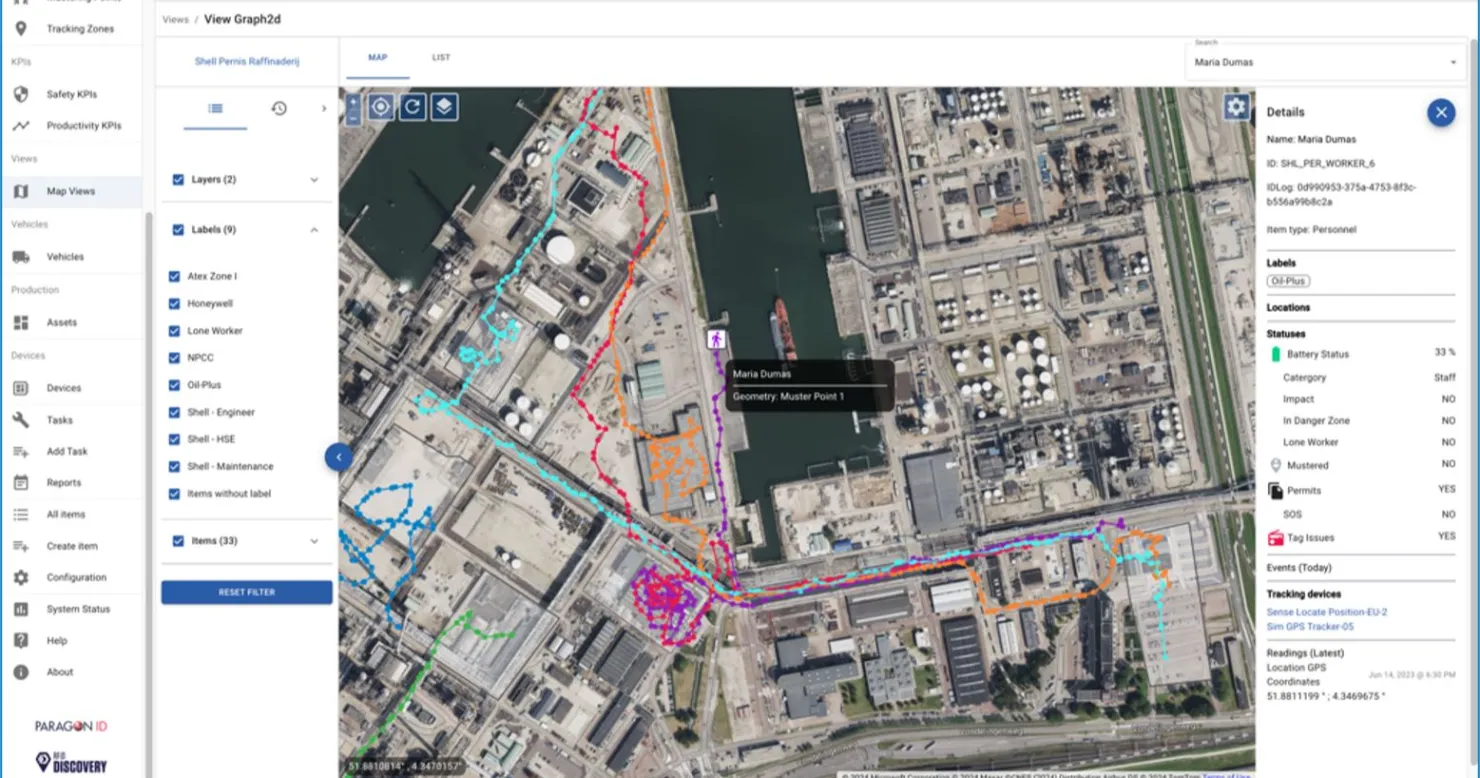Uncheck the NPCC label checkbox
1480x778 pixels.
coord(175,358)
